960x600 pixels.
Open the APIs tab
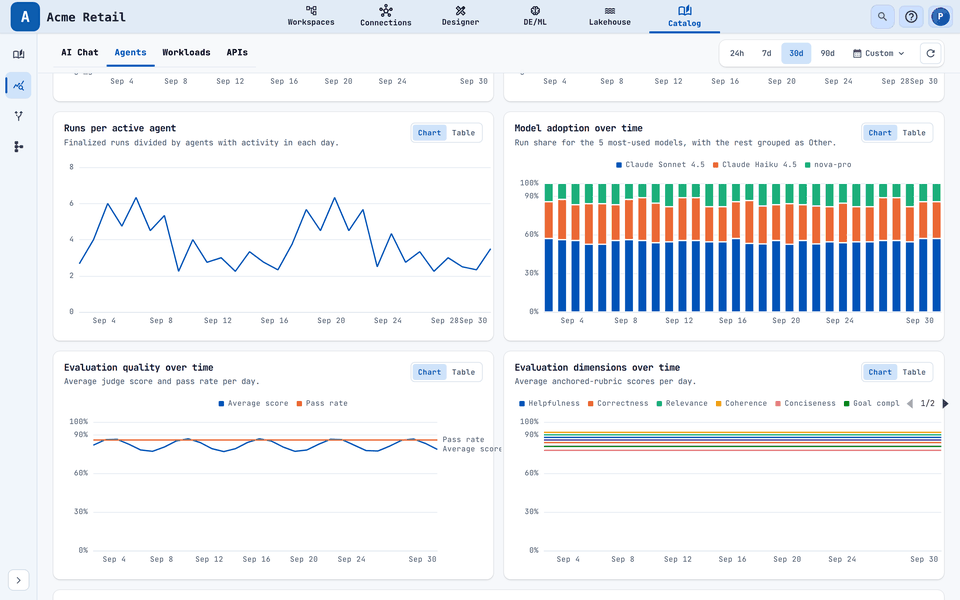237,53
